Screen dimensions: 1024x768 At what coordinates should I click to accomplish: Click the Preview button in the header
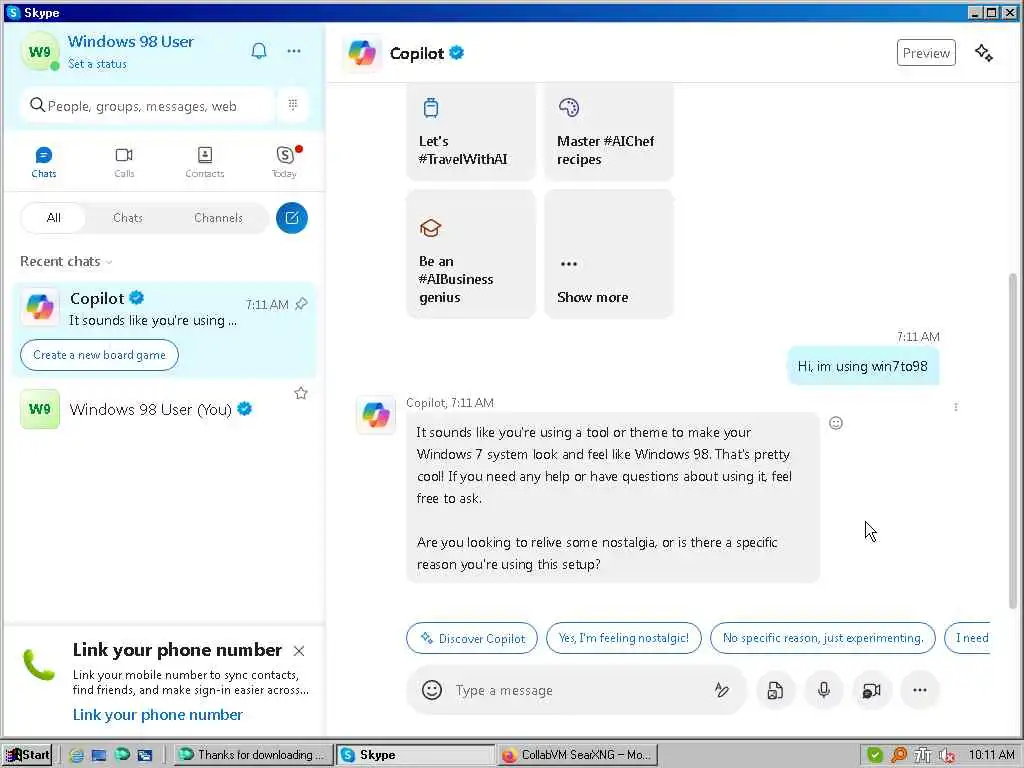926,53
